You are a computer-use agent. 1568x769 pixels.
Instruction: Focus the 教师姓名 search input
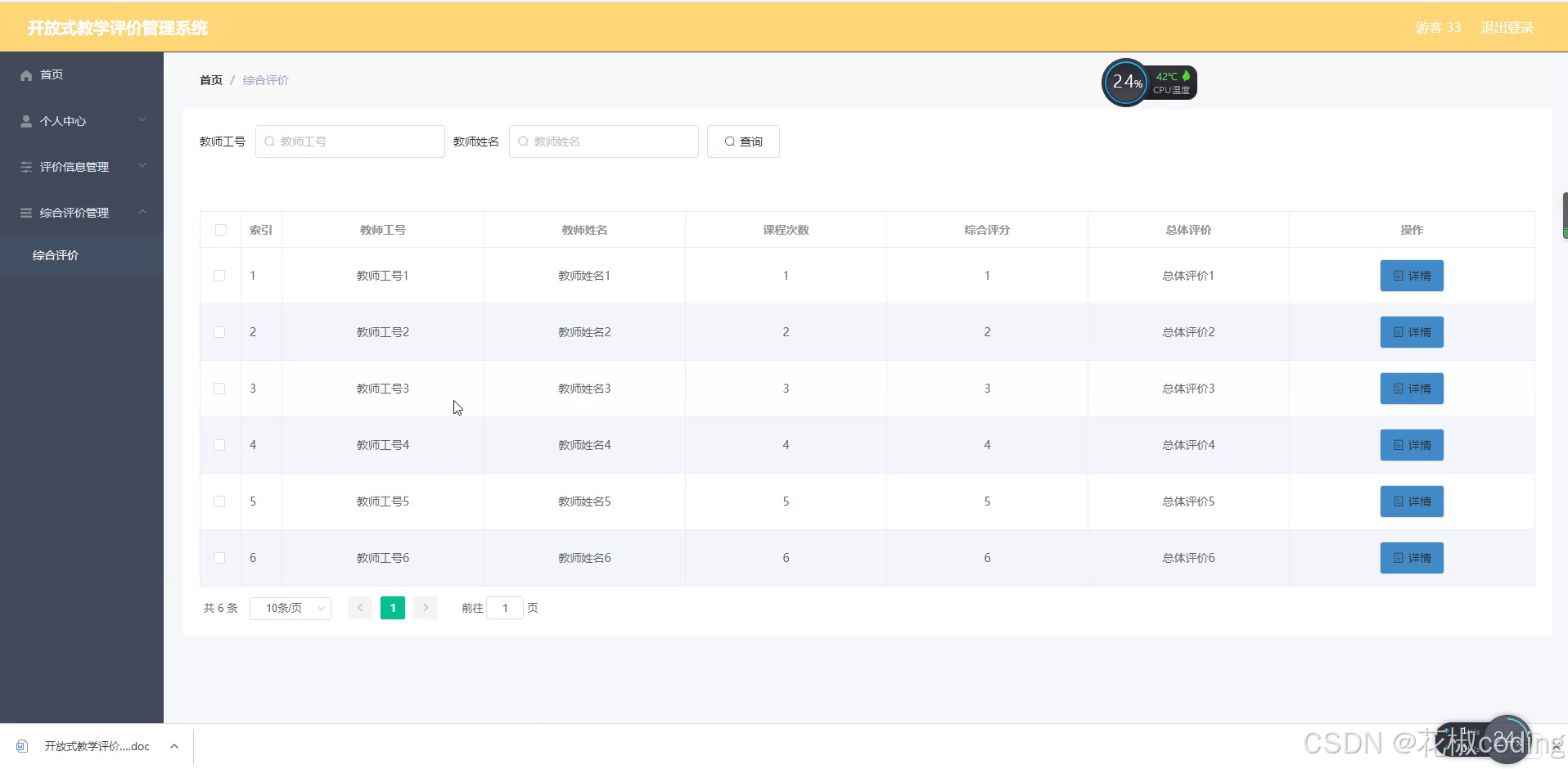point(604,142)
